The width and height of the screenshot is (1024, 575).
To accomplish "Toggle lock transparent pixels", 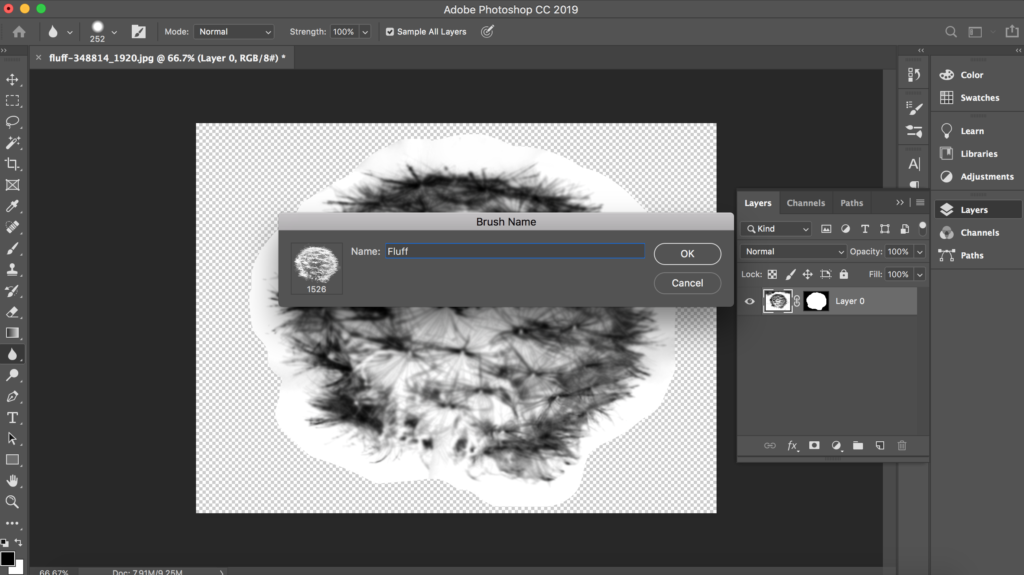I will [773, 274].
